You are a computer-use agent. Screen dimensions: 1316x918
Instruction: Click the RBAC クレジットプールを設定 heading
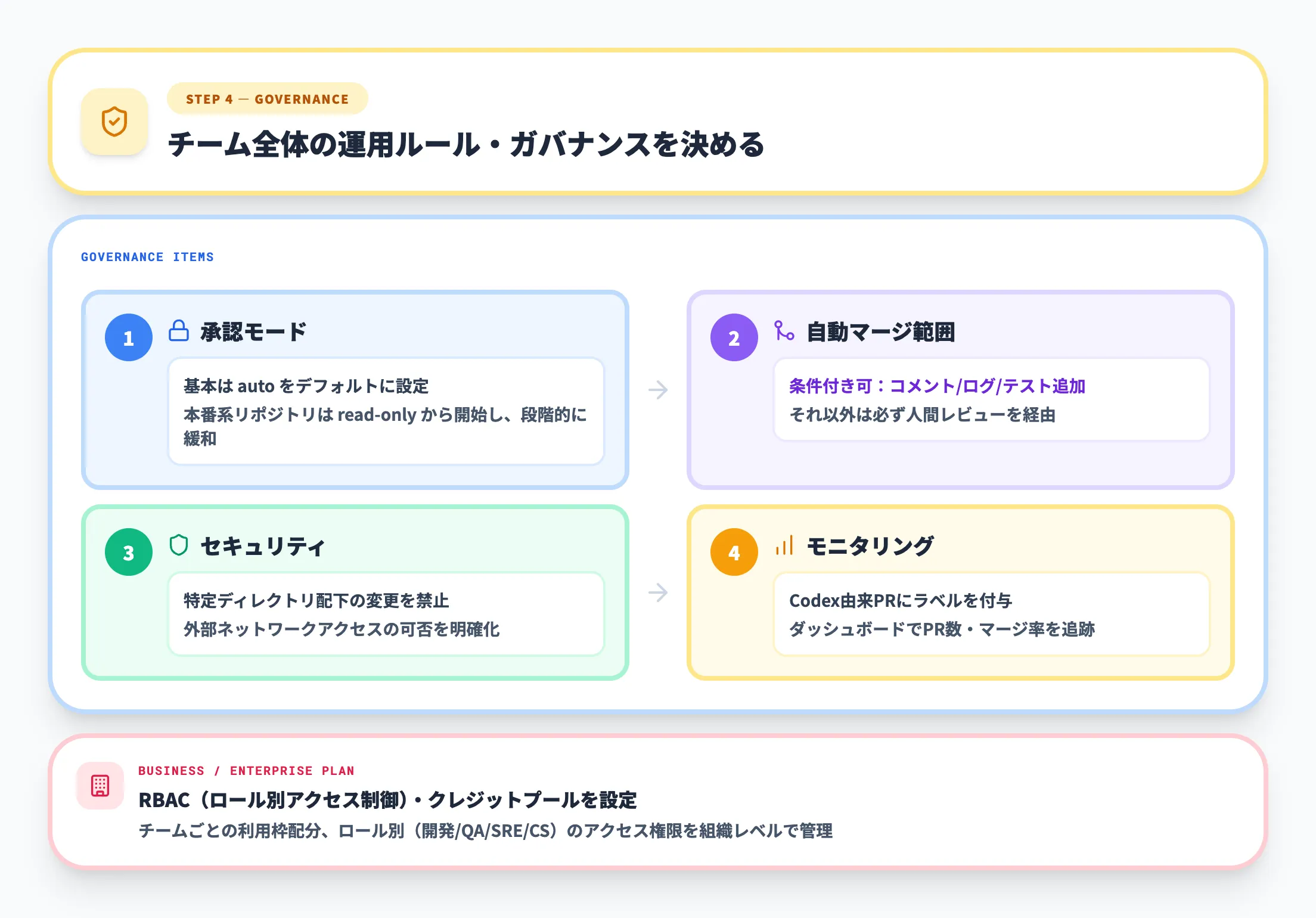click(x=387, y=801)
